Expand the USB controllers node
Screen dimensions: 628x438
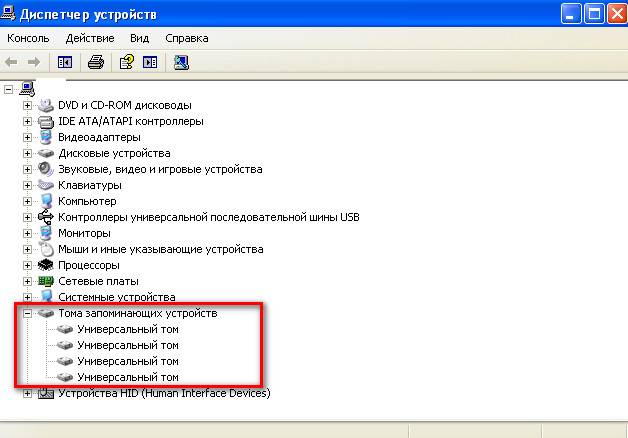(x=27, y=217)
